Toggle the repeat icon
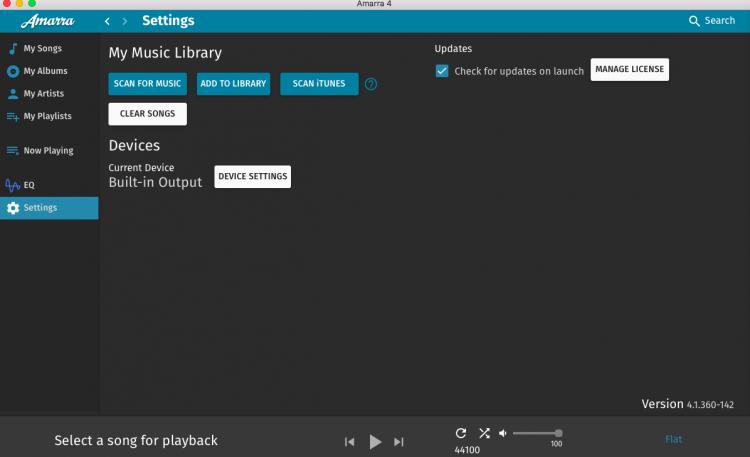Screen dimensions: 750x457 [x=461, y=433]
